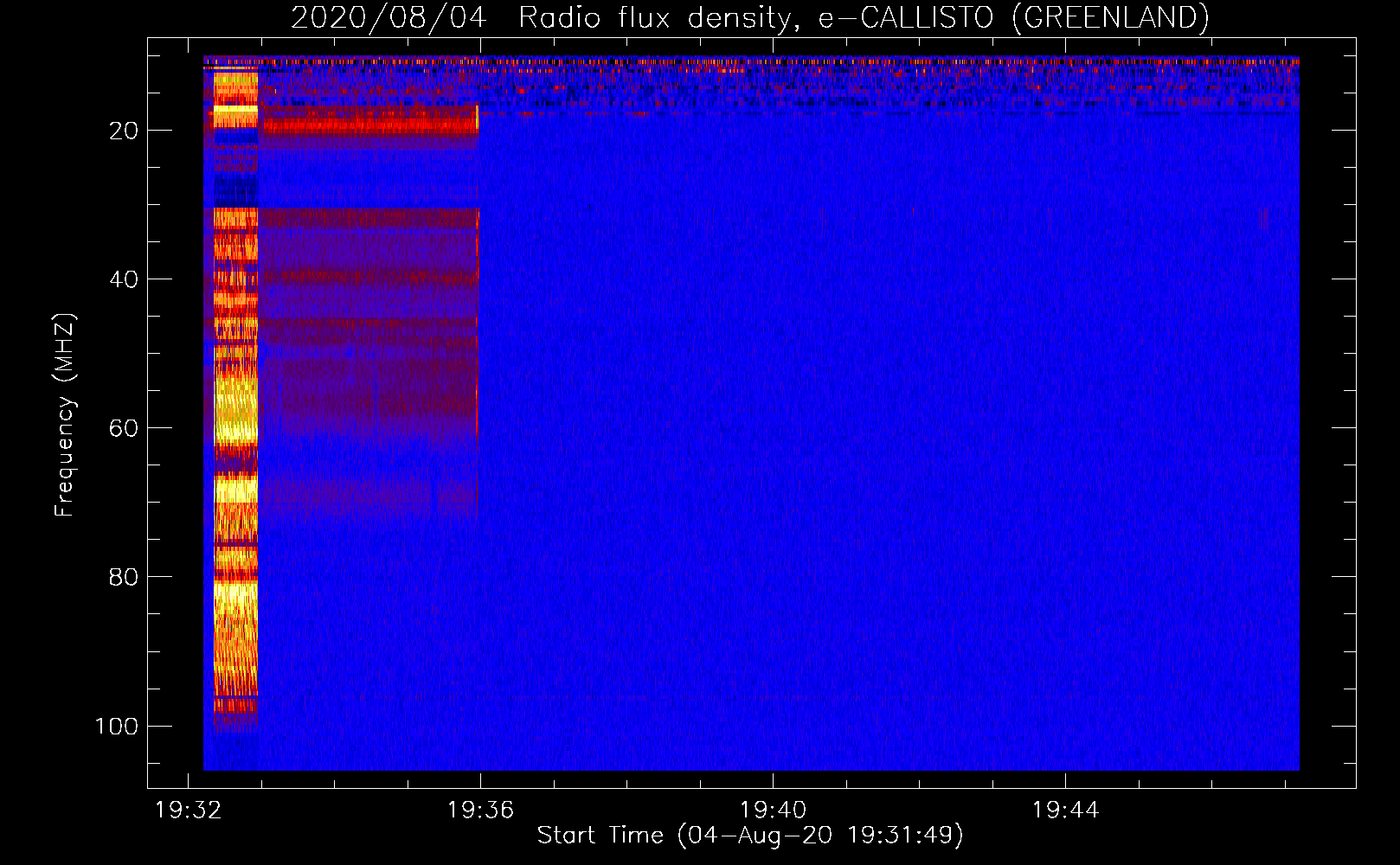Screen dimensions: 1400x865
Task: Click the '80' frequency tick label
Action: tap(124, 577)
